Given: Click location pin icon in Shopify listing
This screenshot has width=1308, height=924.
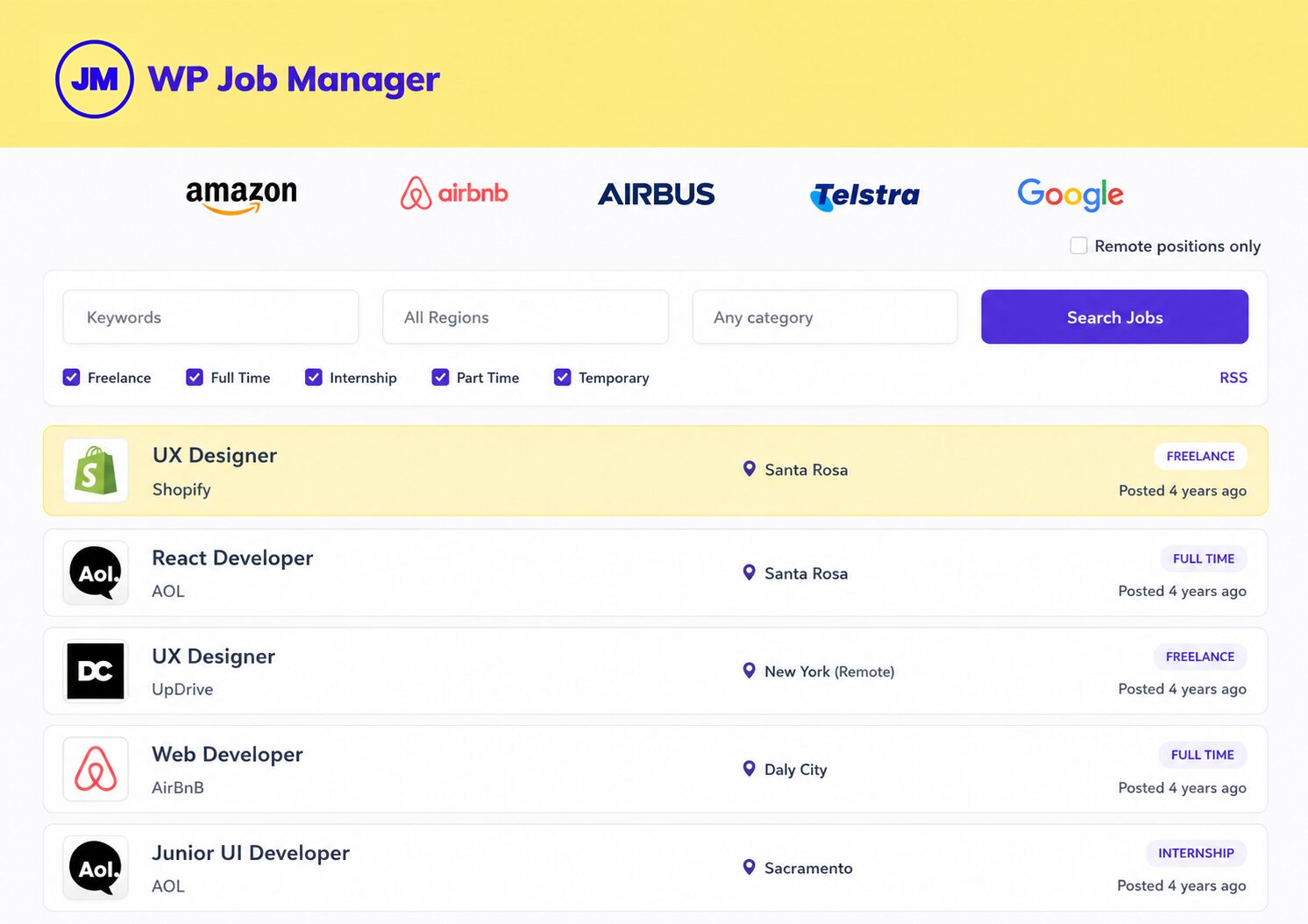Looking at the screenshot, I should pos(750,469).
